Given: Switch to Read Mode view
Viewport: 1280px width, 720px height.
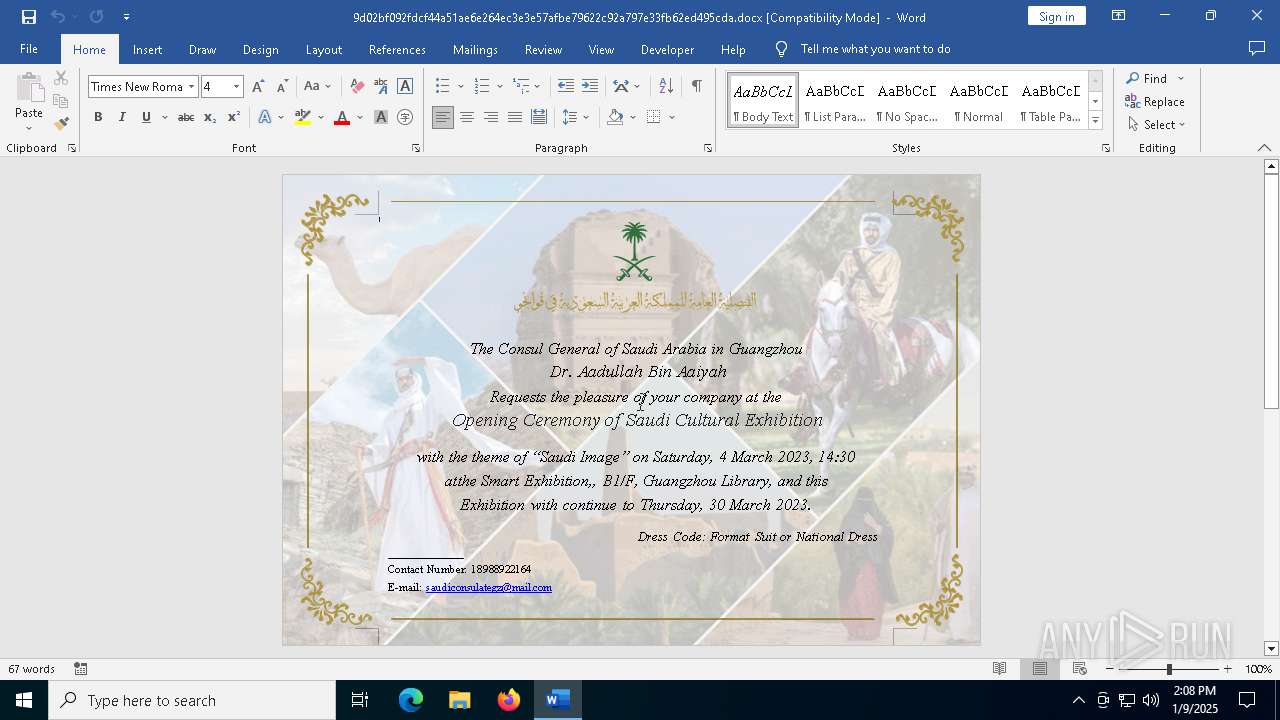Looking at the screenshot, I should (x=999, y=669).
